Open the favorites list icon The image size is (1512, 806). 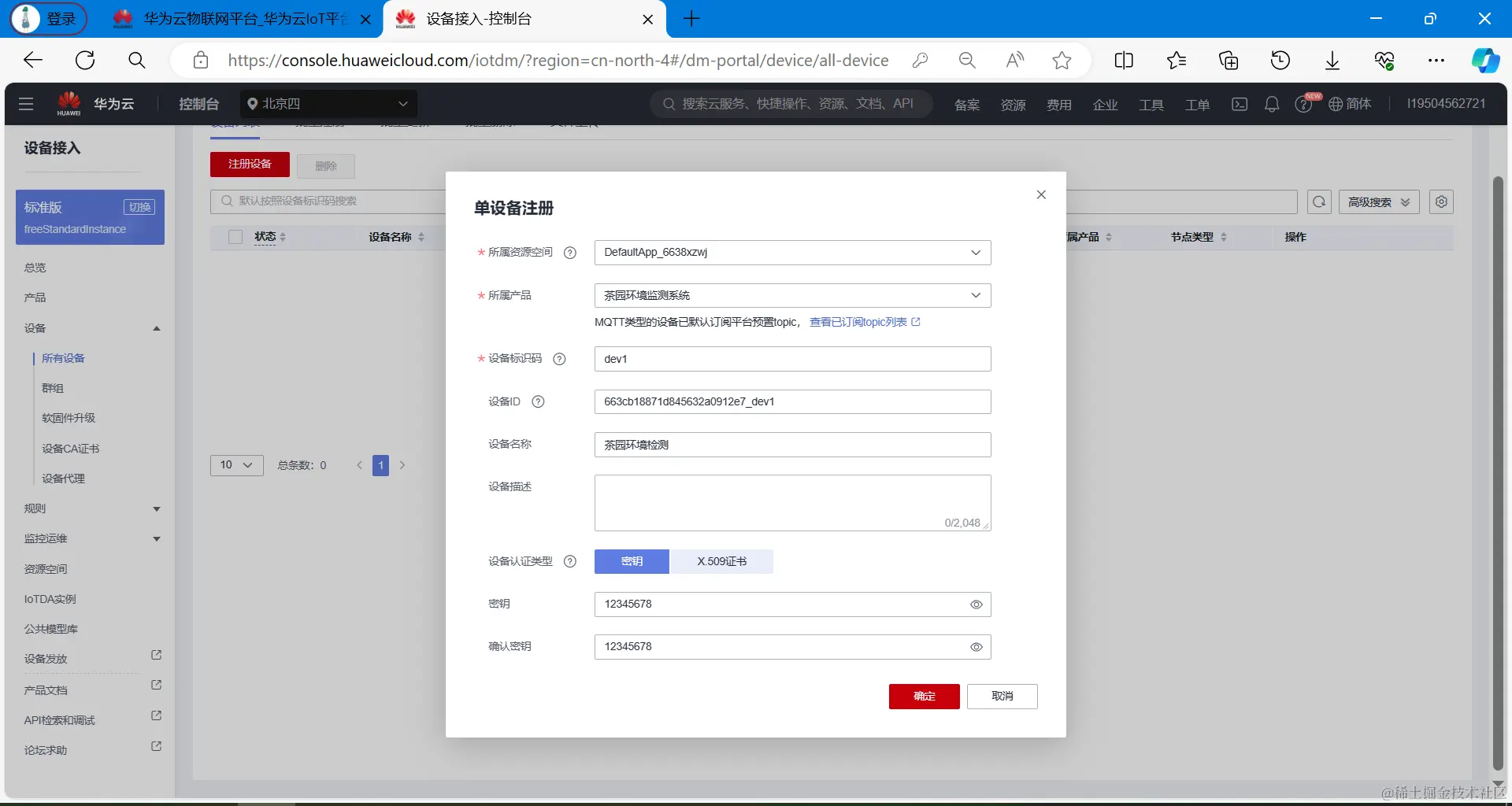click(1177, 61)
